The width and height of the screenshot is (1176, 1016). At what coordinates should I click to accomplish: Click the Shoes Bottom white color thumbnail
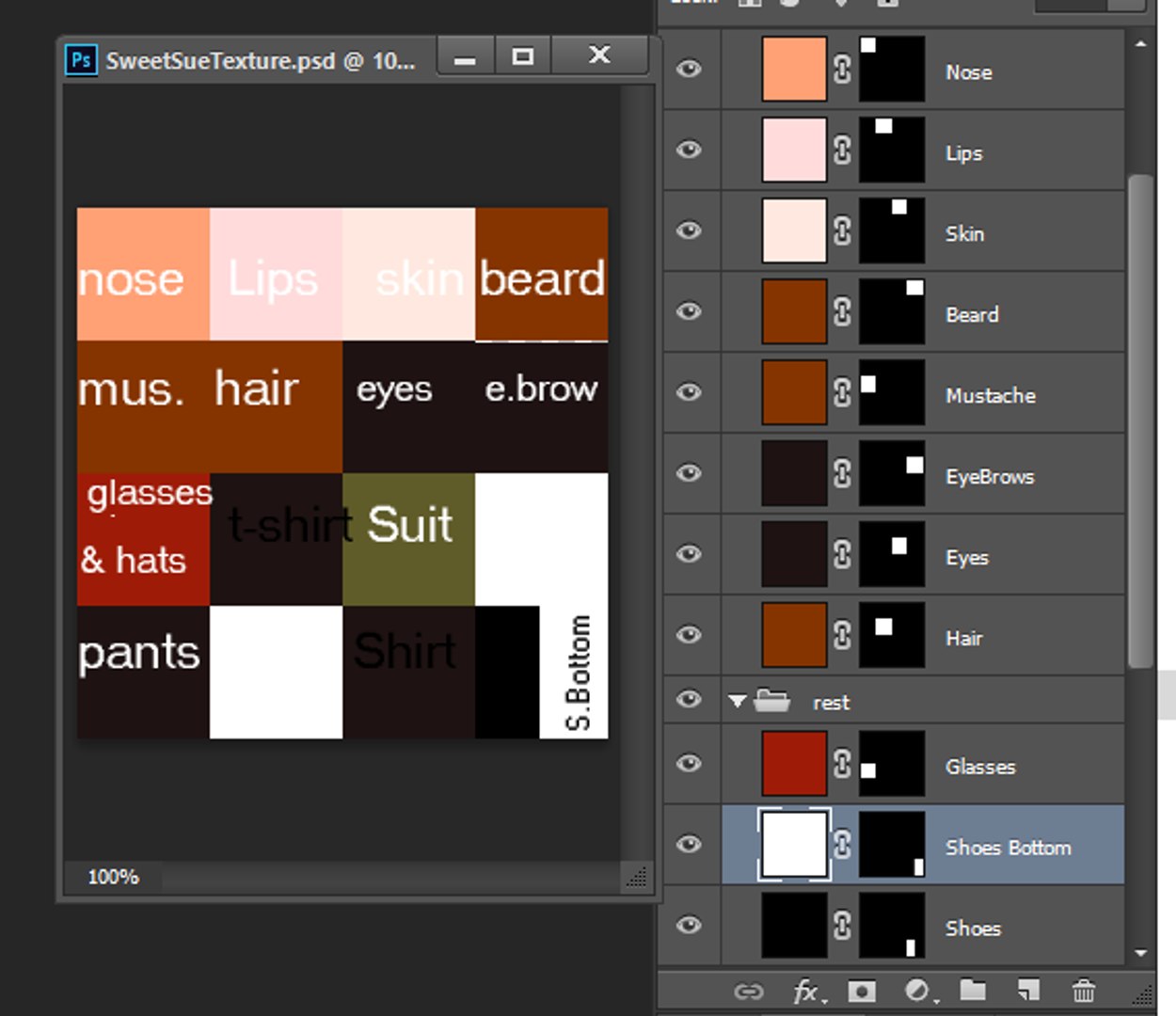[x=794, y=844]
